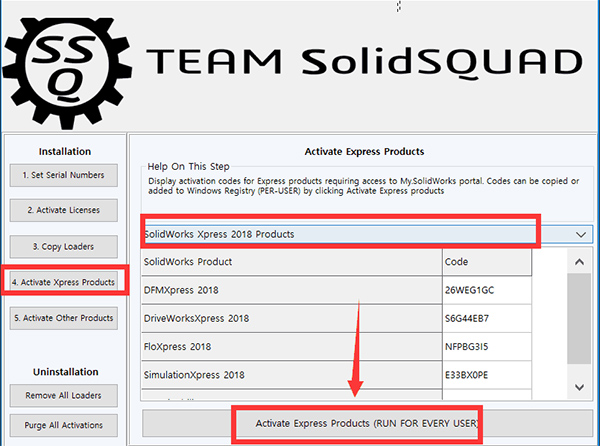Select the FloXpress 2018 row

pyautogui.click(x=290, y=346)
